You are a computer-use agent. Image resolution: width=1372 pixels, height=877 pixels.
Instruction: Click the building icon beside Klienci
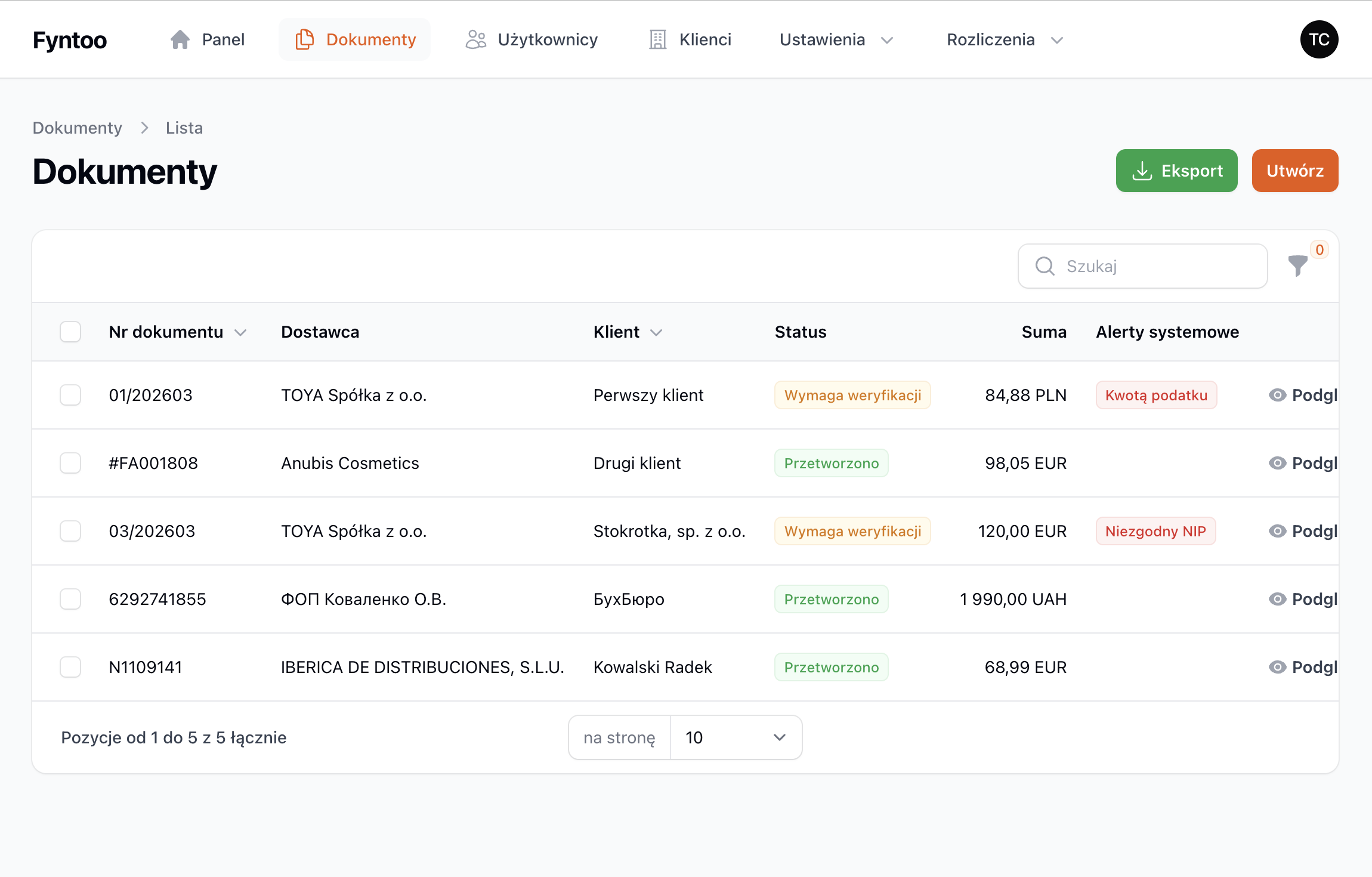pyautogui.click(x=657, y=39)
